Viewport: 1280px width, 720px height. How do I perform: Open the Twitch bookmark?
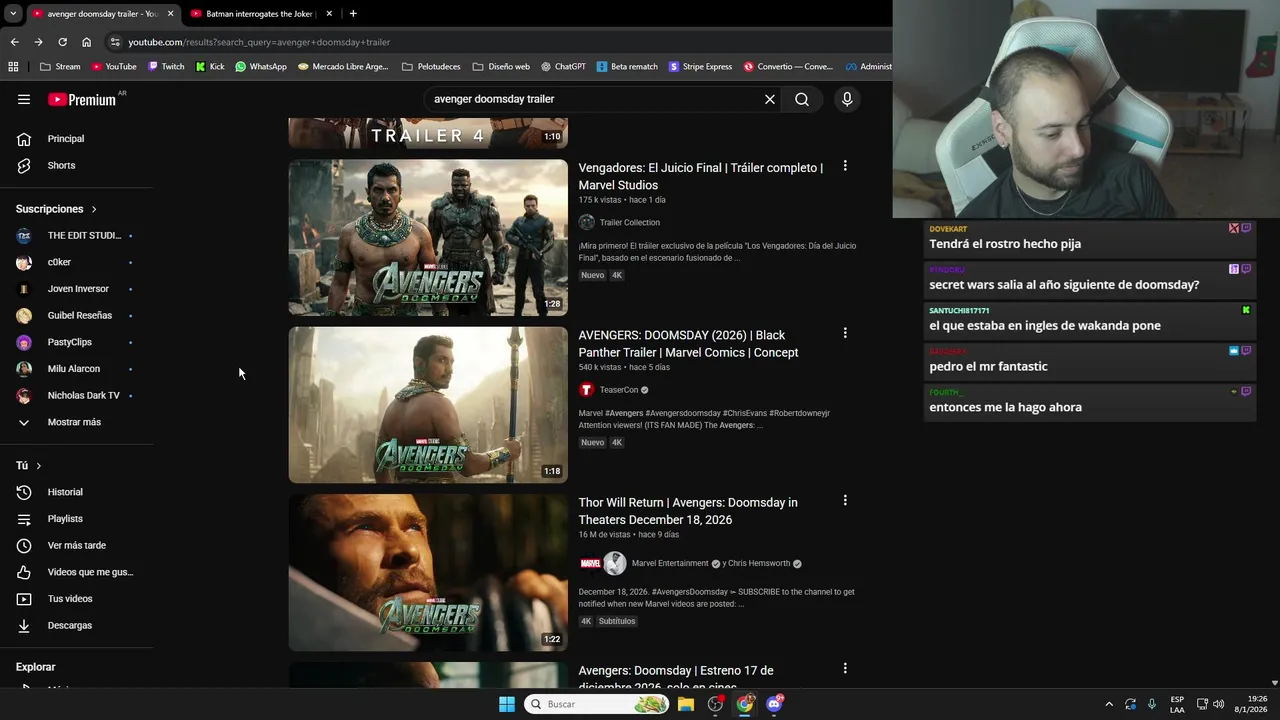[166, 67]
